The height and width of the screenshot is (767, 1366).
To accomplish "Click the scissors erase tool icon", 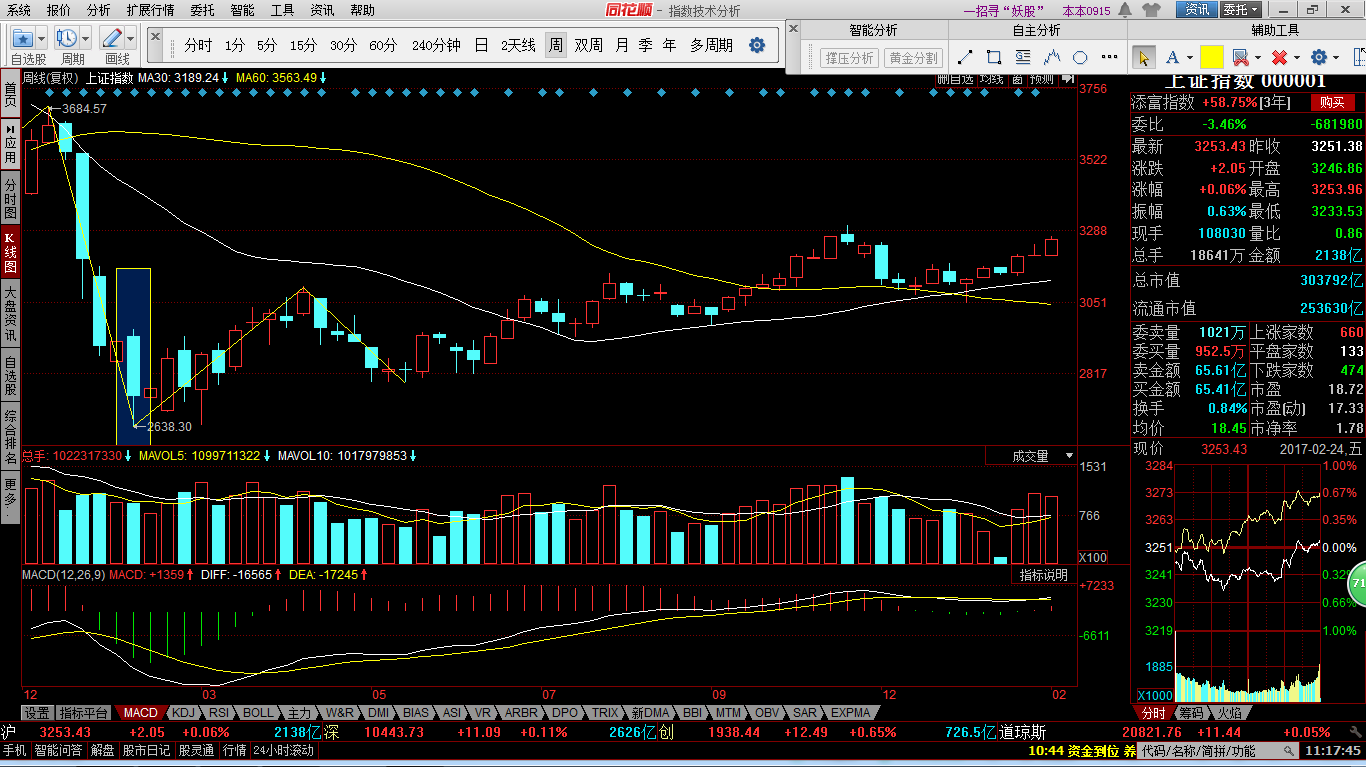I will [x=1240, y=58].
